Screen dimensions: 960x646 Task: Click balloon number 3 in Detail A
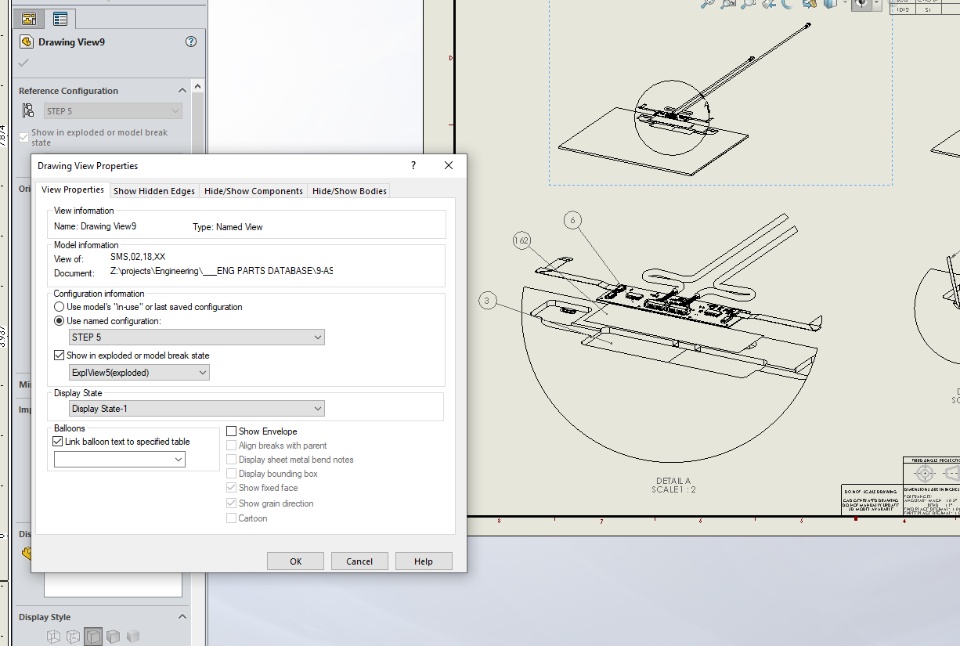click(x=487, y=301)
